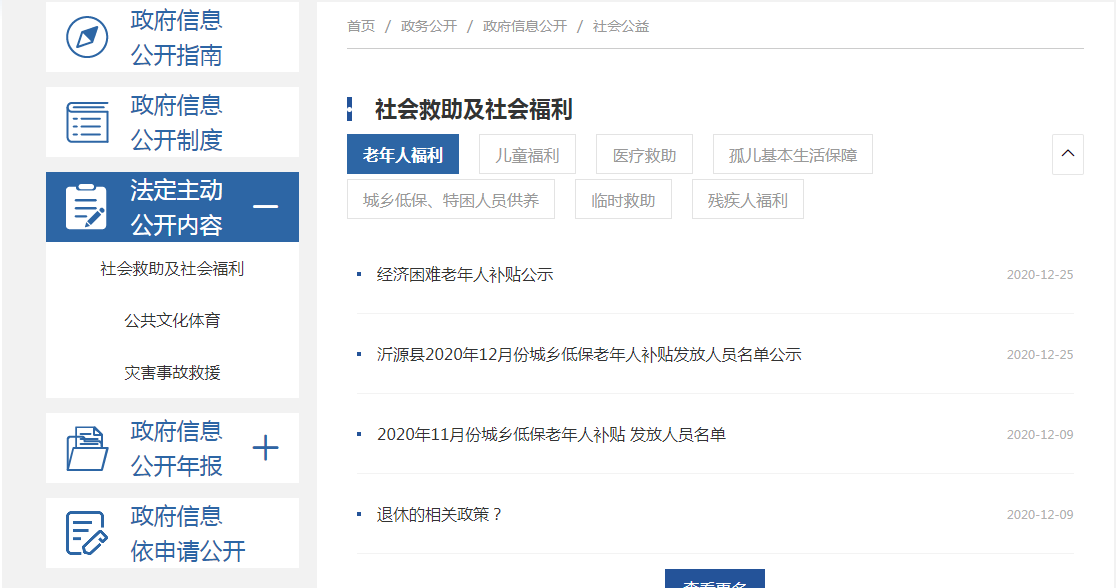1116x588 pixels.
Task: Switch to 城乡低保、特困人员供养 tab
Action: point(450,200)
